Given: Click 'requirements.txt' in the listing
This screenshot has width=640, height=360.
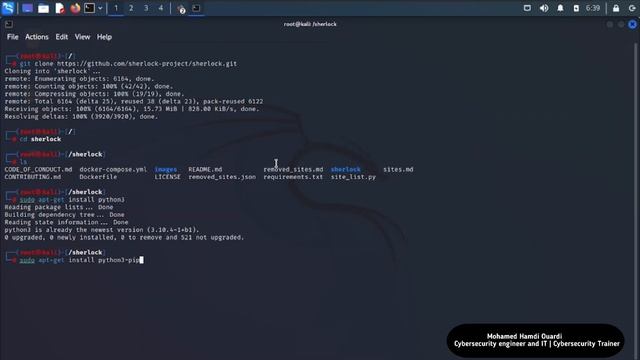Looking at the screenshot, I should (x=293, y=177).
